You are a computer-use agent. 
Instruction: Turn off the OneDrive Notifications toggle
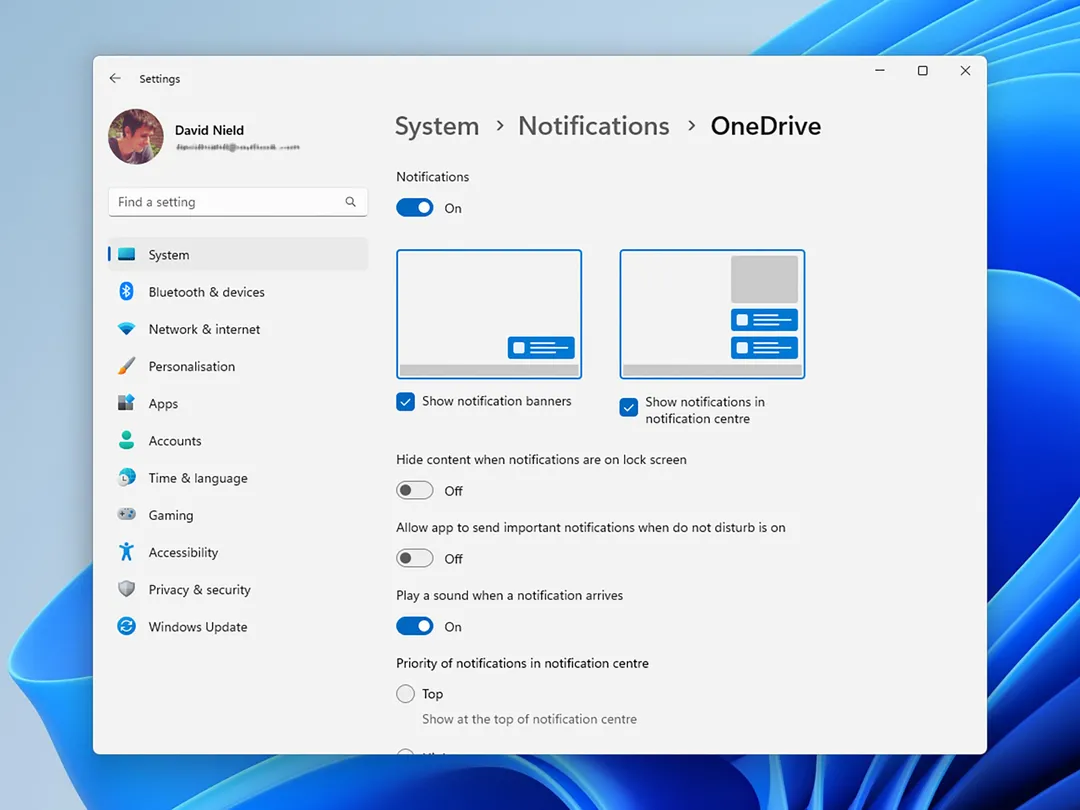pyautogui.click(x=415, y=208)
